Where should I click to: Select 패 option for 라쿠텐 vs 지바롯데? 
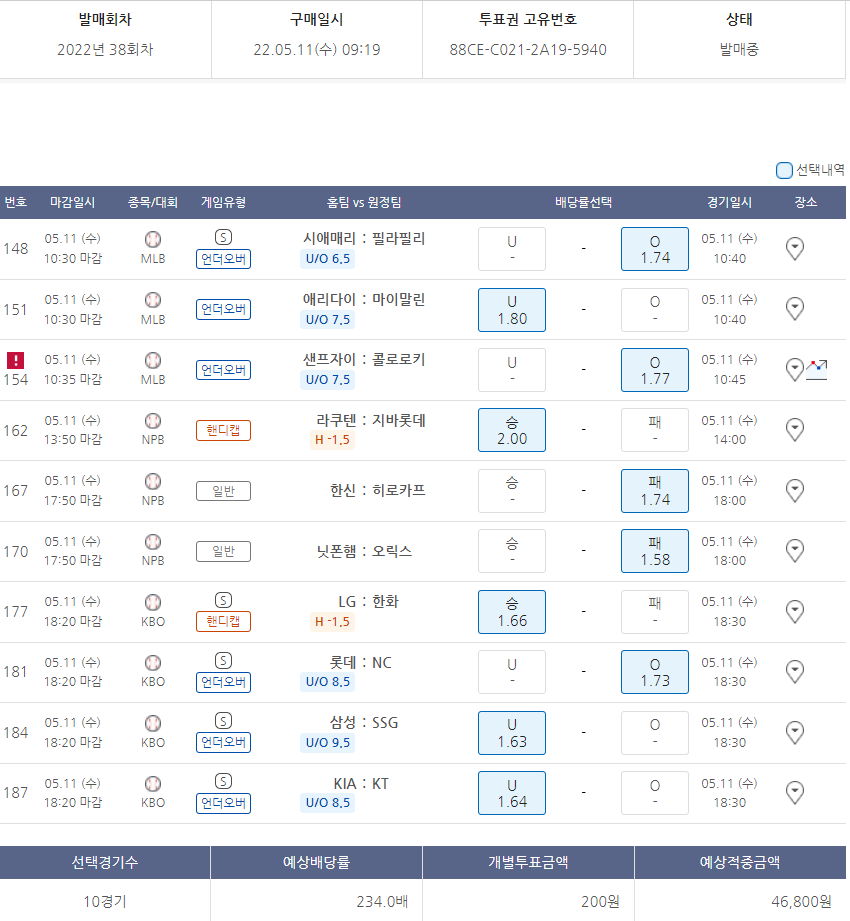[655, 430]
